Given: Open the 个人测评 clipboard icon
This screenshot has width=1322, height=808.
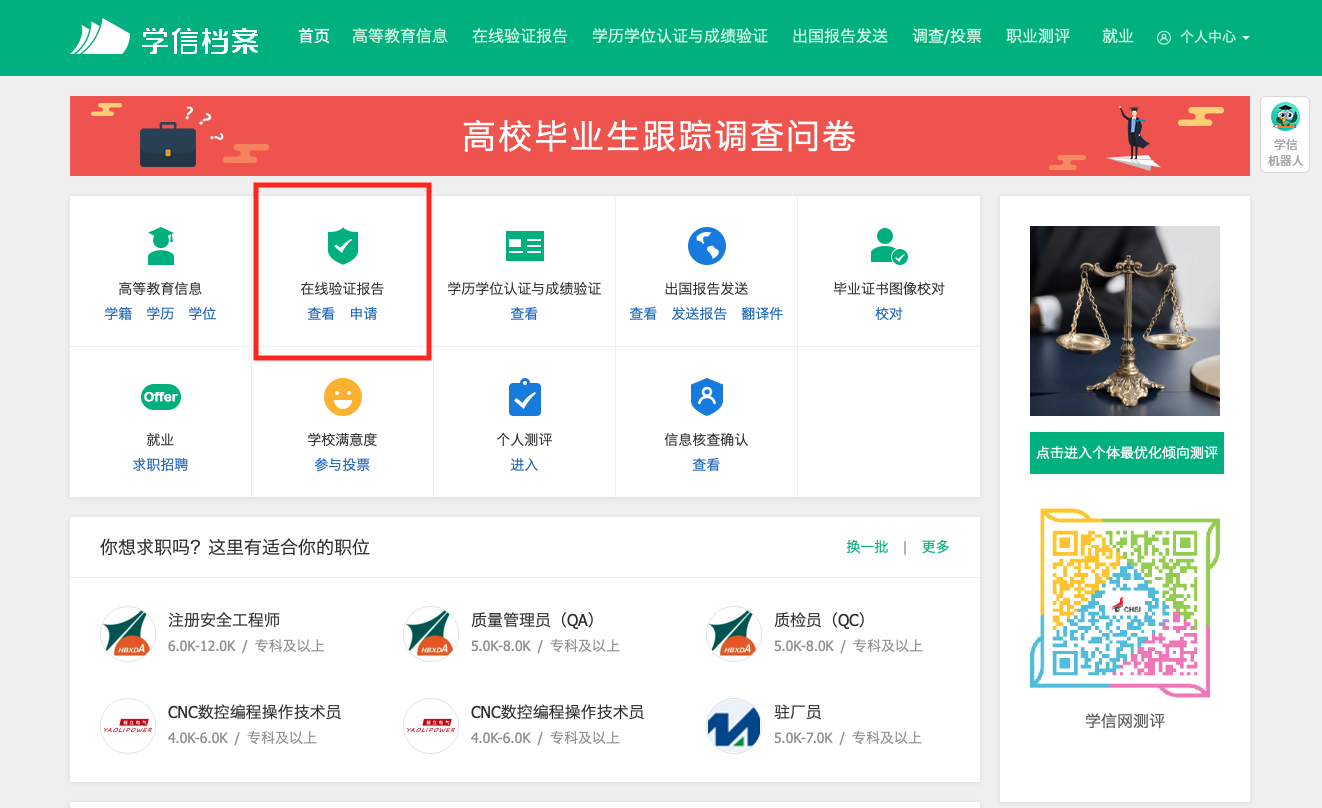Looking at the screenshot, I should pyautogui.click(x=524, y=397).
